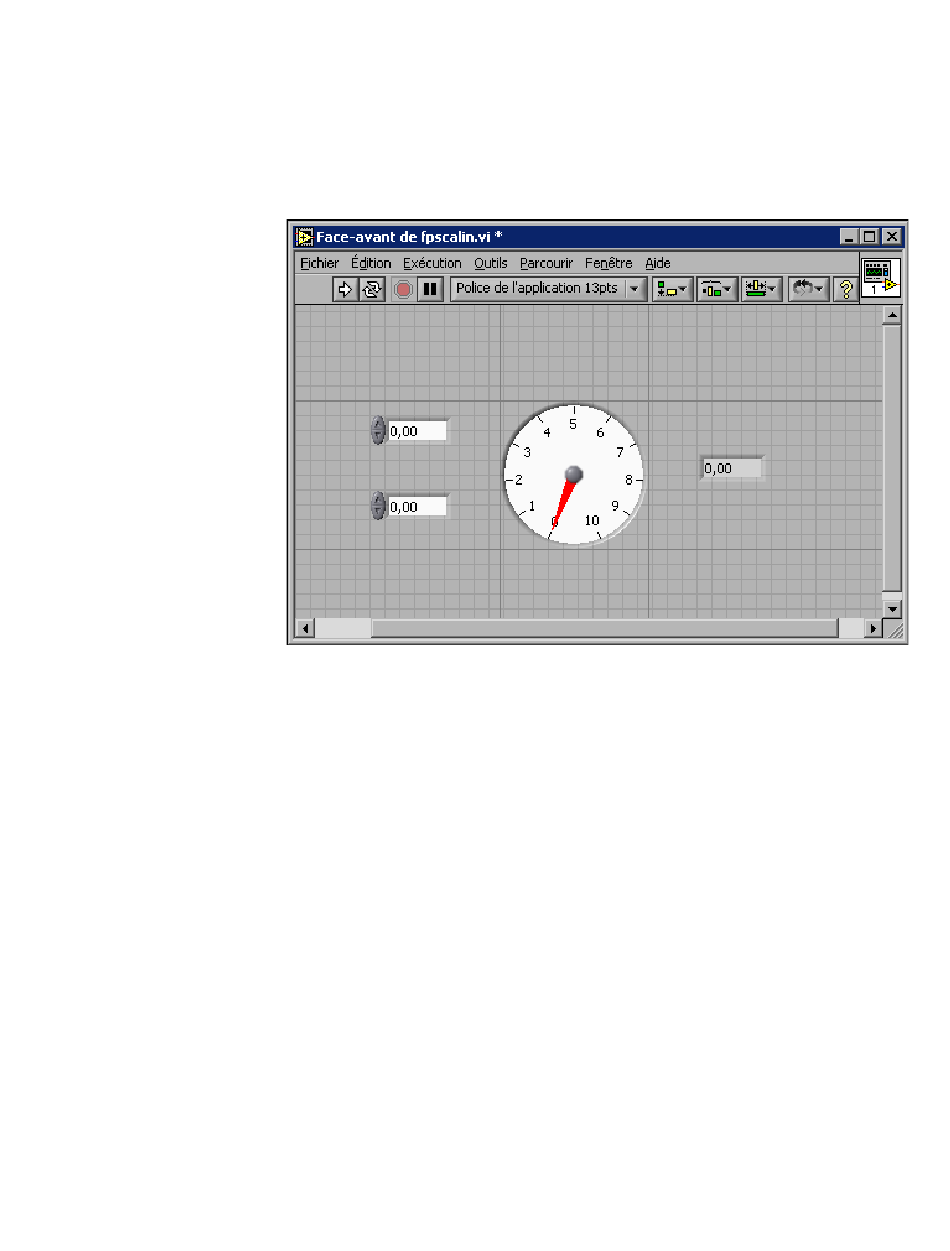Image resolution: width=950 pixels, height=1251 pixels.
Task: Click increment arrows of upper numeric control
Action: (x=377, y=430)
